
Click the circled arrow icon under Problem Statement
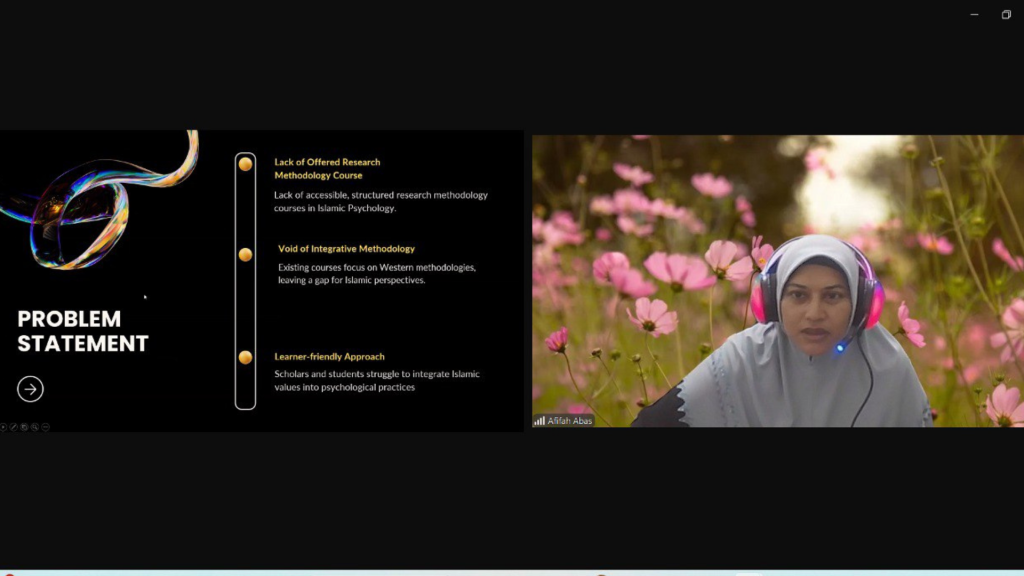[x=30, y=389]
